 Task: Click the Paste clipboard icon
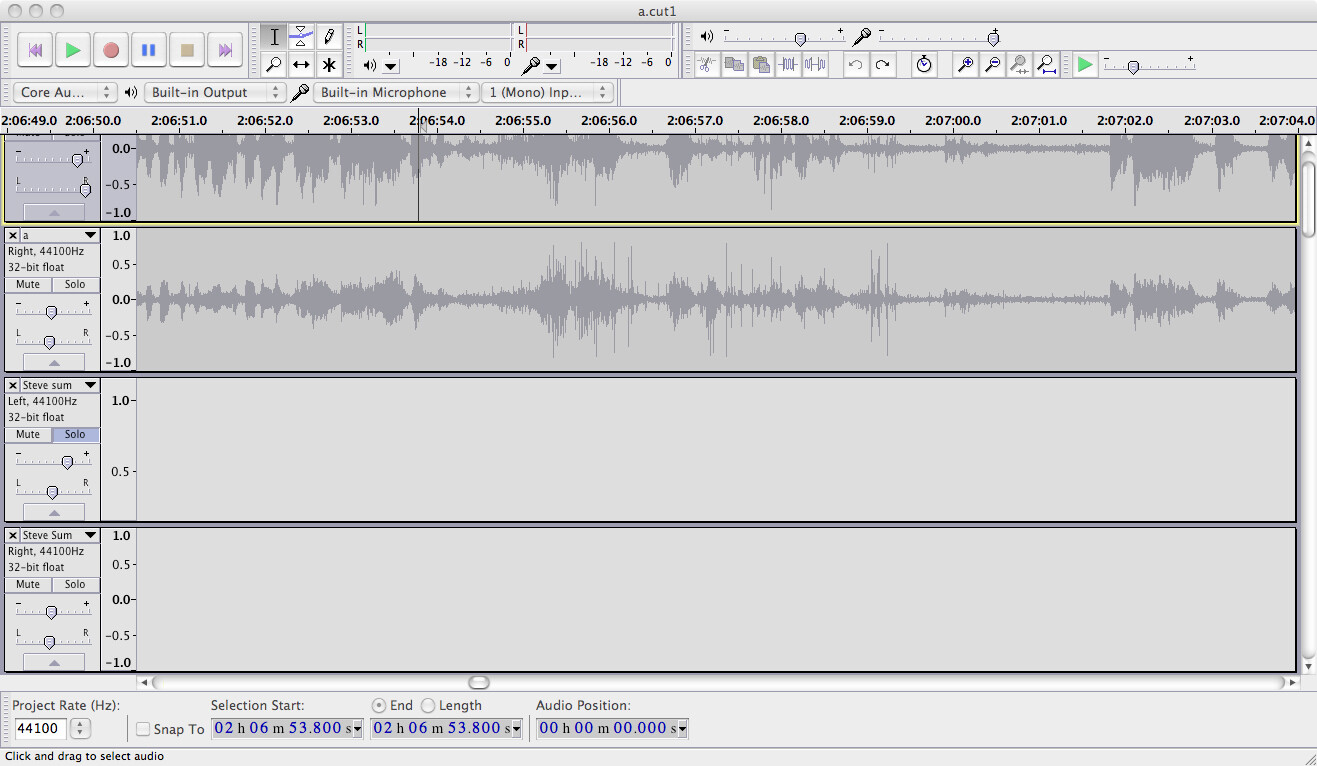pos(761,65)
